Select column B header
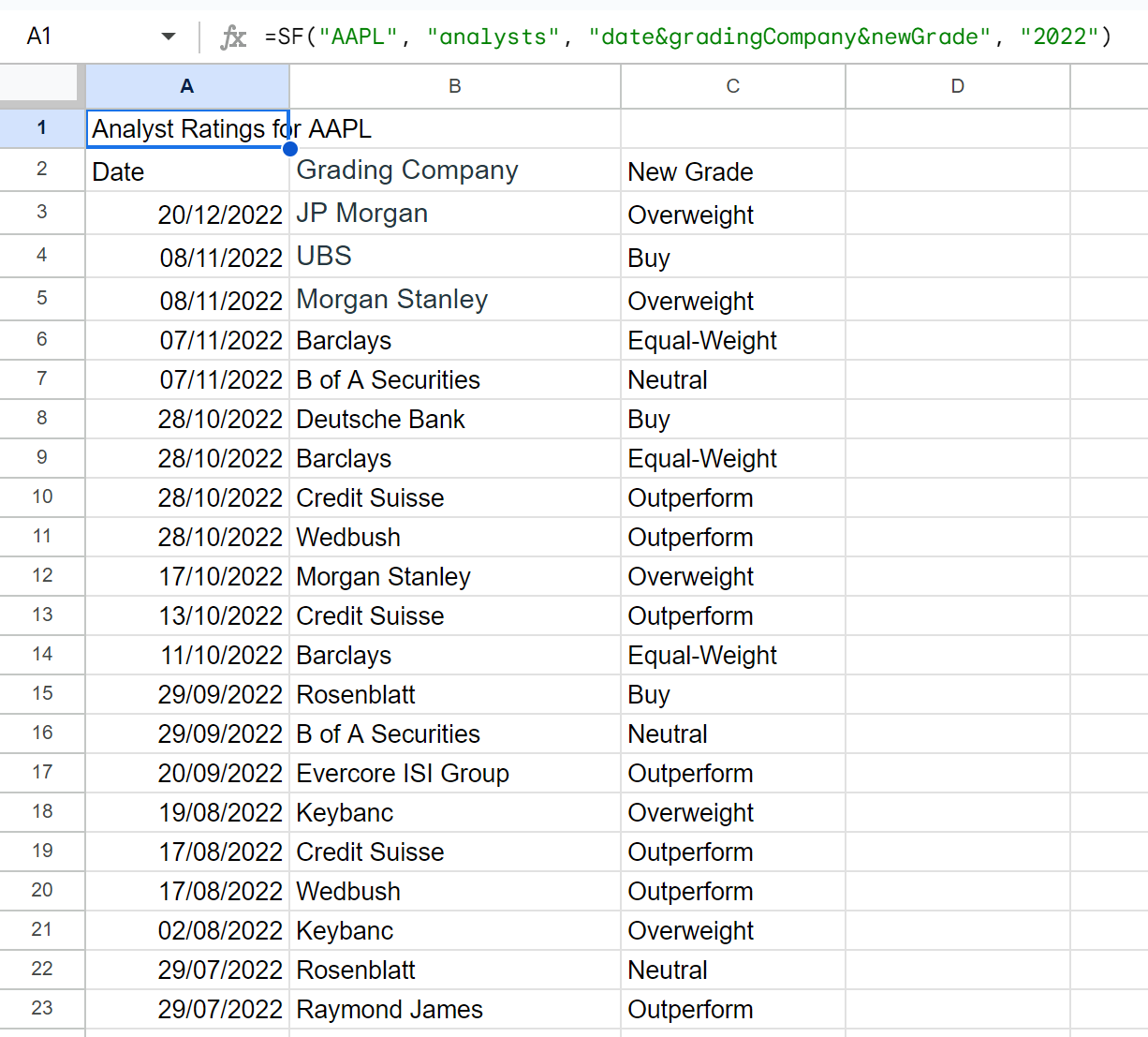 click(x=455, y=86)
